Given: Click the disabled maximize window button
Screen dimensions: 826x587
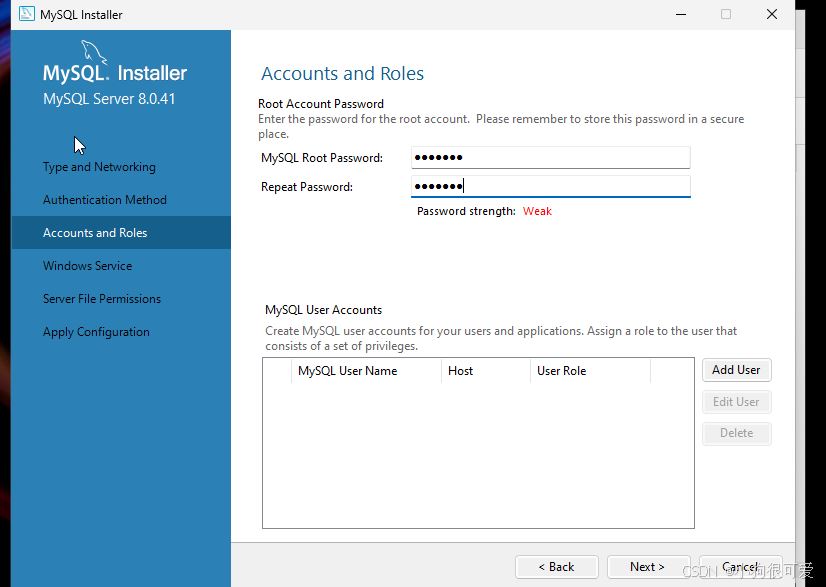Looking at the screenshot, I should click(726, 14).
